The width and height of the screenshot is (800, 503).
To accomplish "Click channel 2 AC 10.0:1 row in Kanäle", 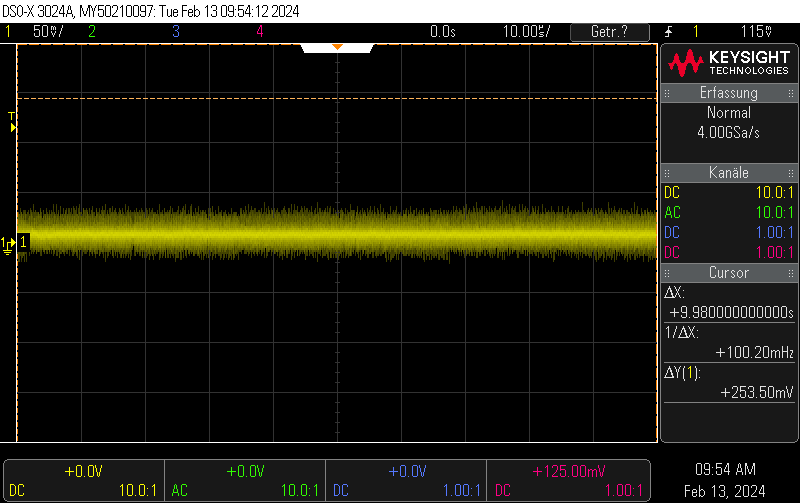I will [x=729, y=213].
